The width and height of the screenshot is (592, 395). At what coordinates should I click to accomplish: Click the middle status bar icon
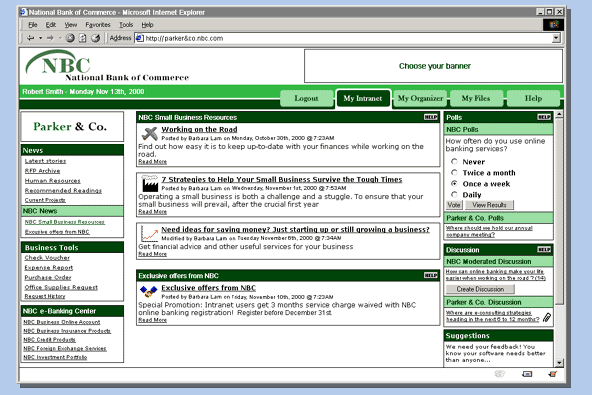pos(527,374)
